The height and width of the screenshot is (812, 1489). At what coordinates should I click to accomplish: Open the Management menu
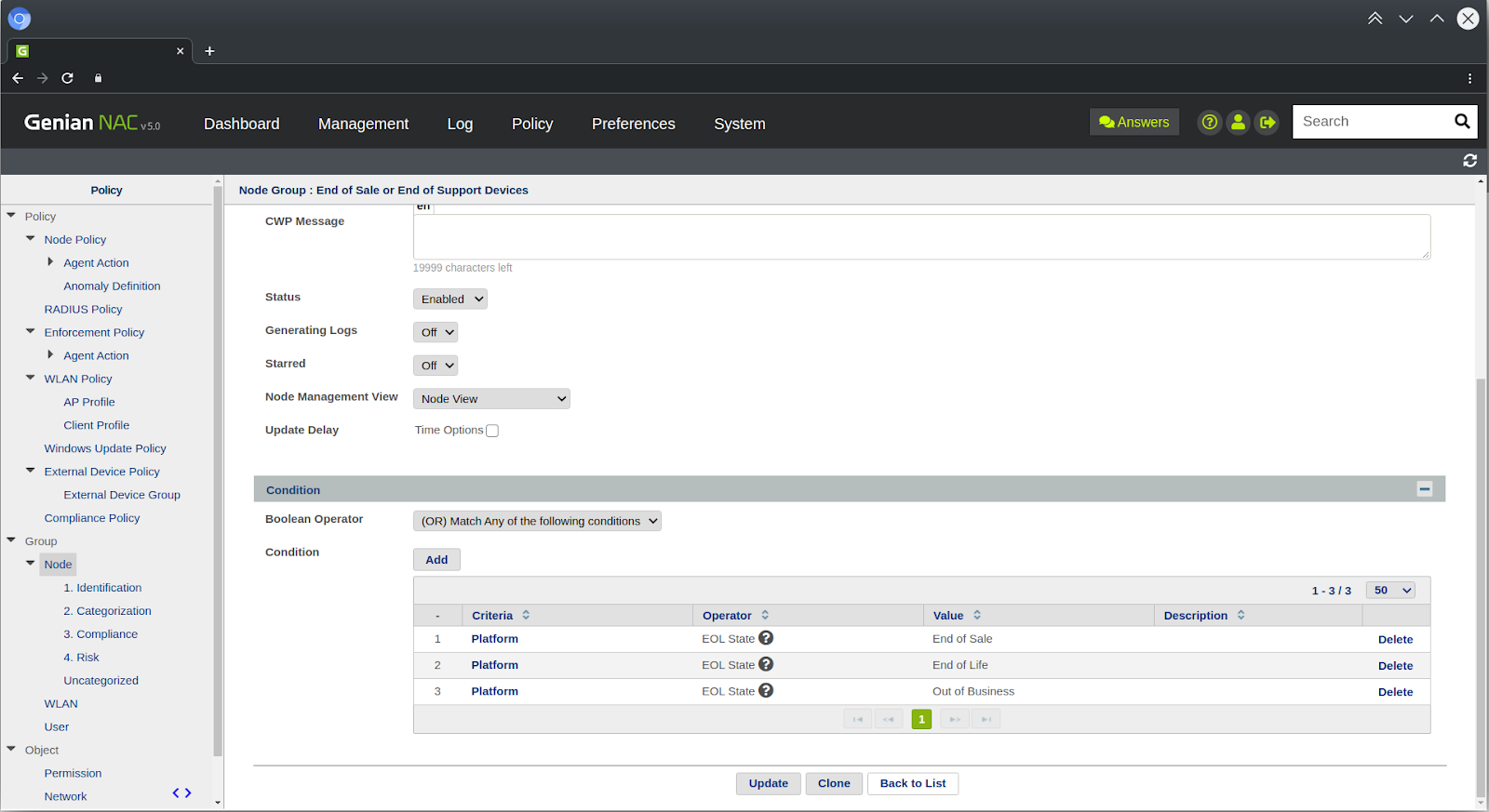coord(363,124)
